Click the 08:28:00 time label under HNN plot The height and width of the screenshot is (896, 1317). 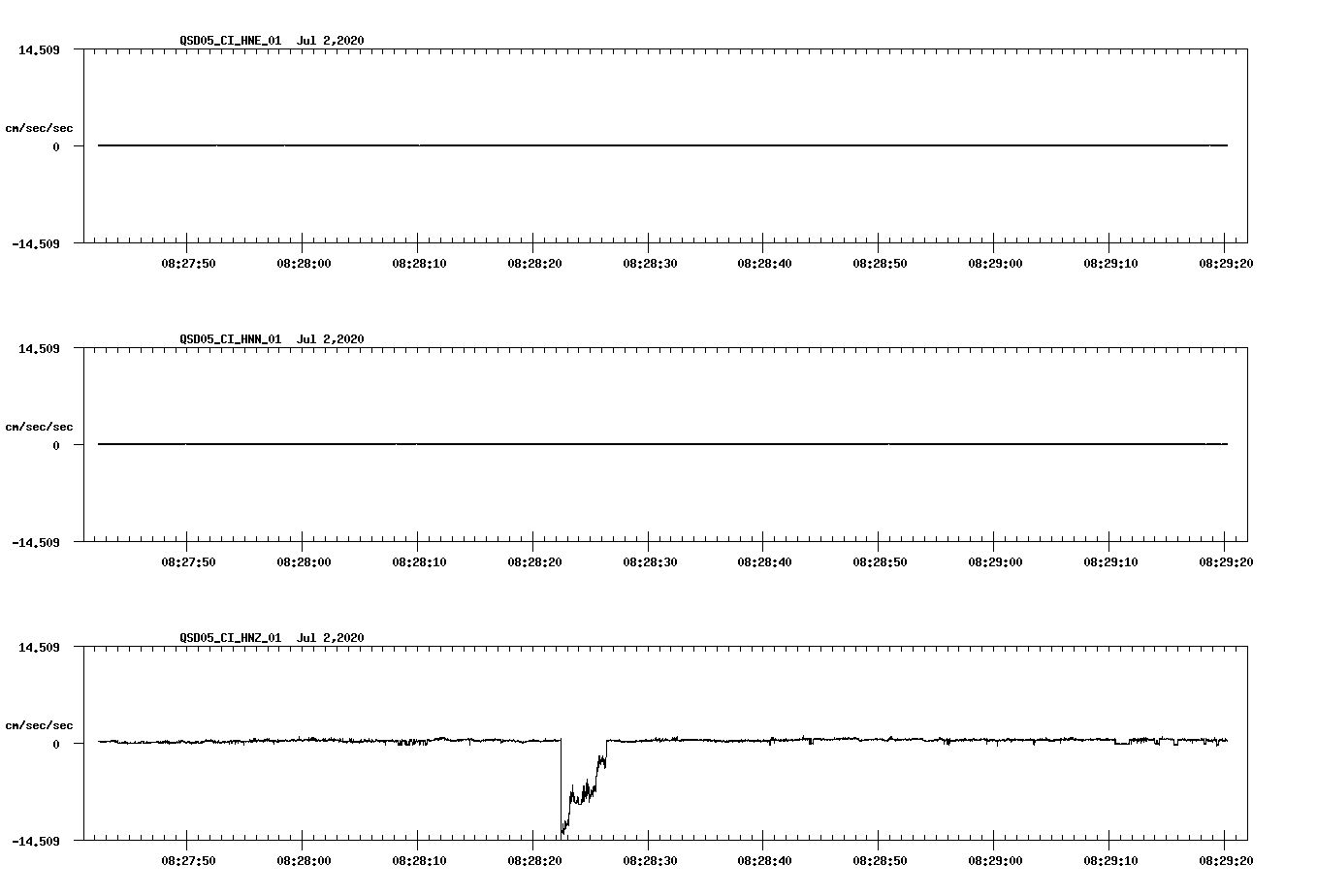click(304, 562)
